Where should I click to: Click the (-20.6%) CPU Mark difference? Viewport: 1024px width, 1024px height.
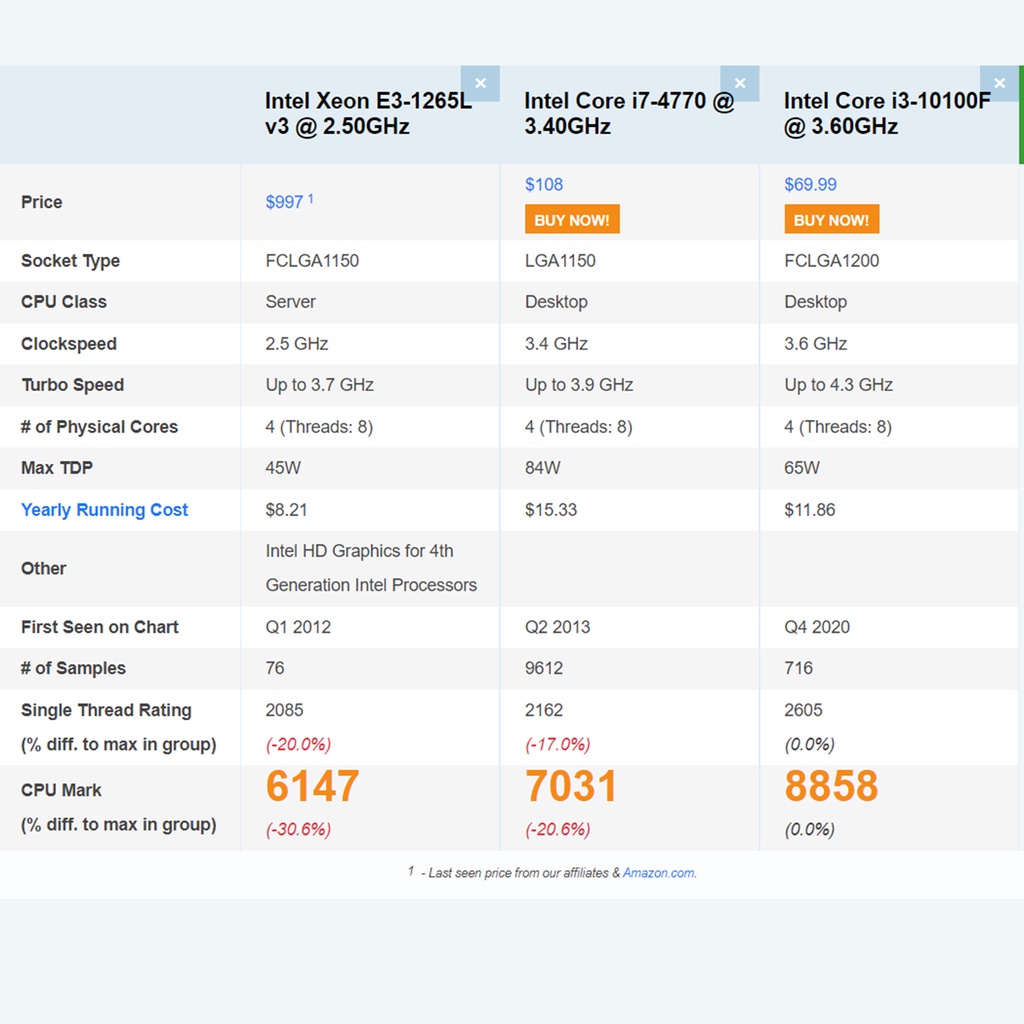click(x=558, y=829)
